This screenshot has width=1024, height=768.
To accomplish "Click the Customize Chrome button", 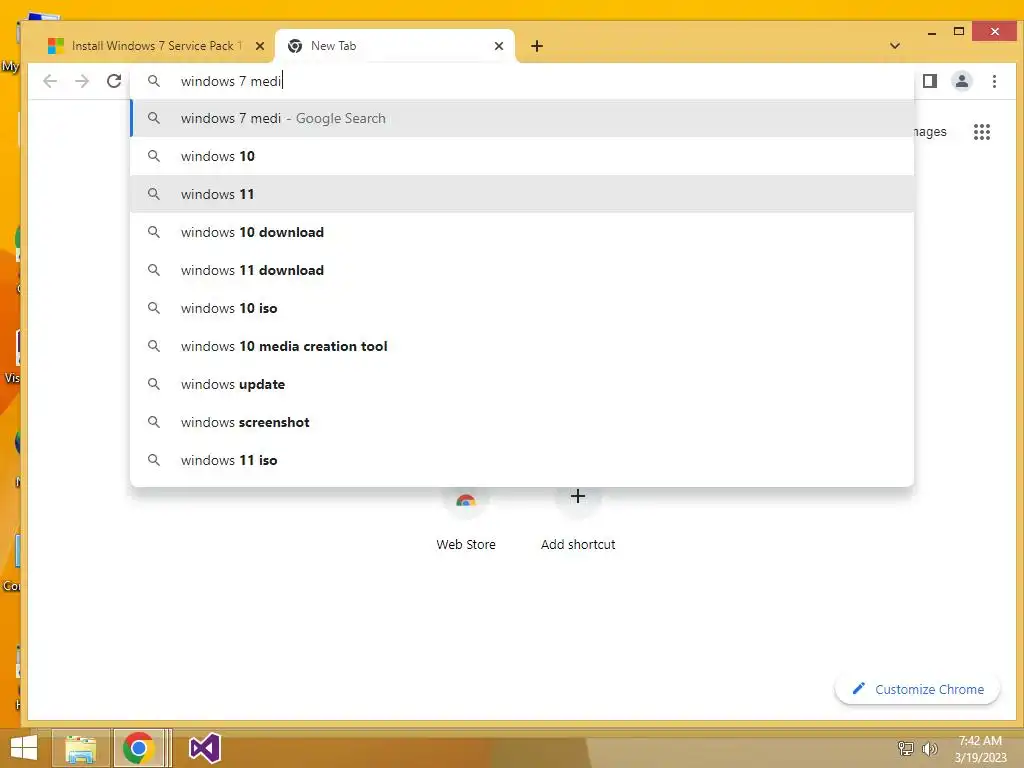I will click(918, 689).
